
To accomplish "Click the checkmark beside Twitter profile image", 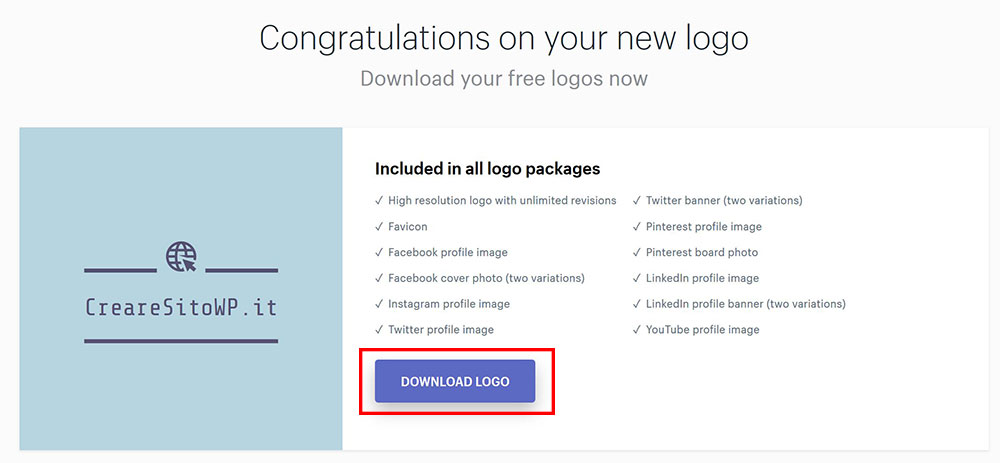I will point(378,330).
